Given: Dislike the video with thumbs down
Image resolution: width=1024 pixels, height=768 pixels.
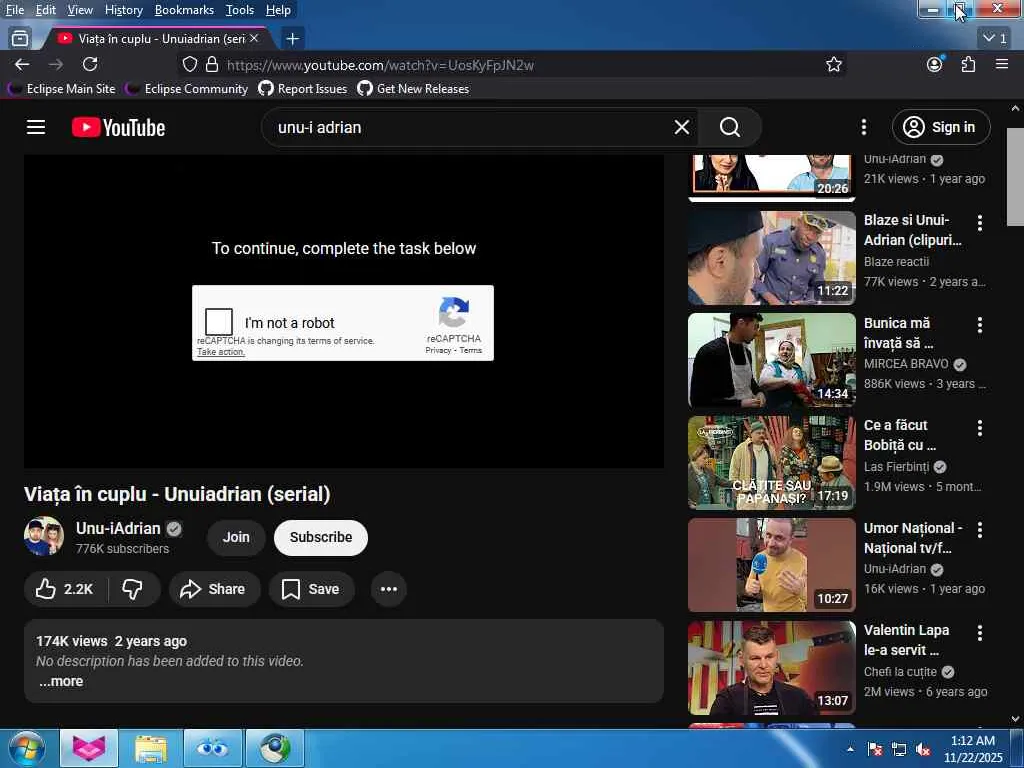Looking at the screenshot, I should coord(133,589).
